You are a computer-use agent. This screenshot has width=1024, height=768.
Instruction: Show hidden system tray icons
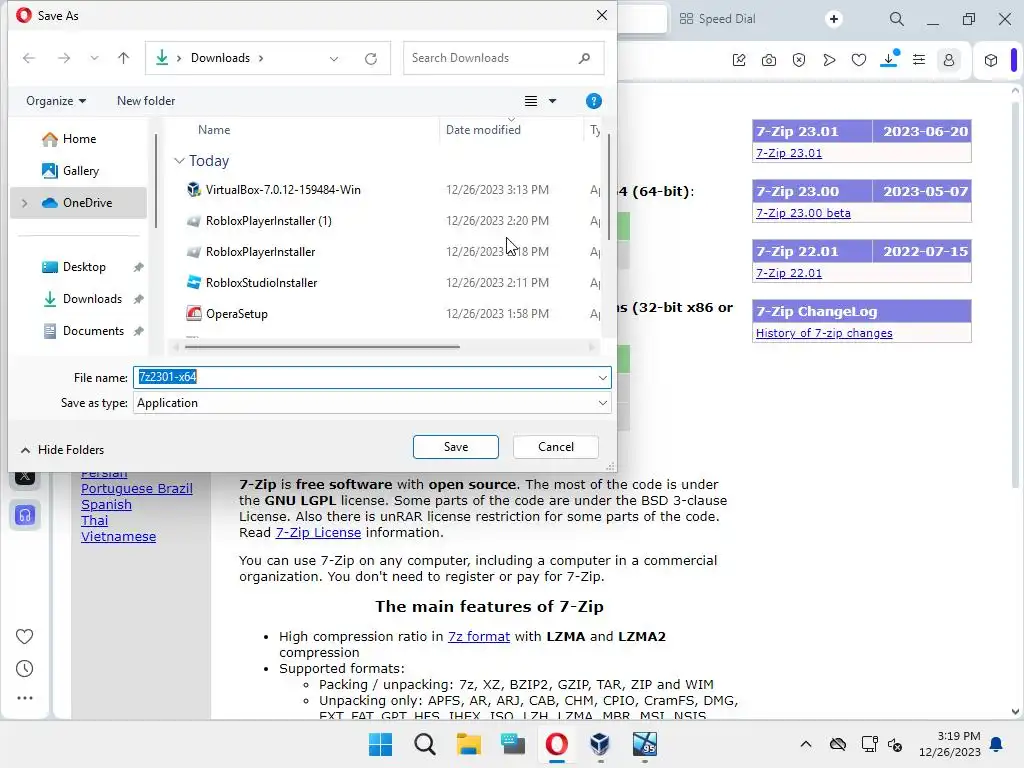point(806,744)
